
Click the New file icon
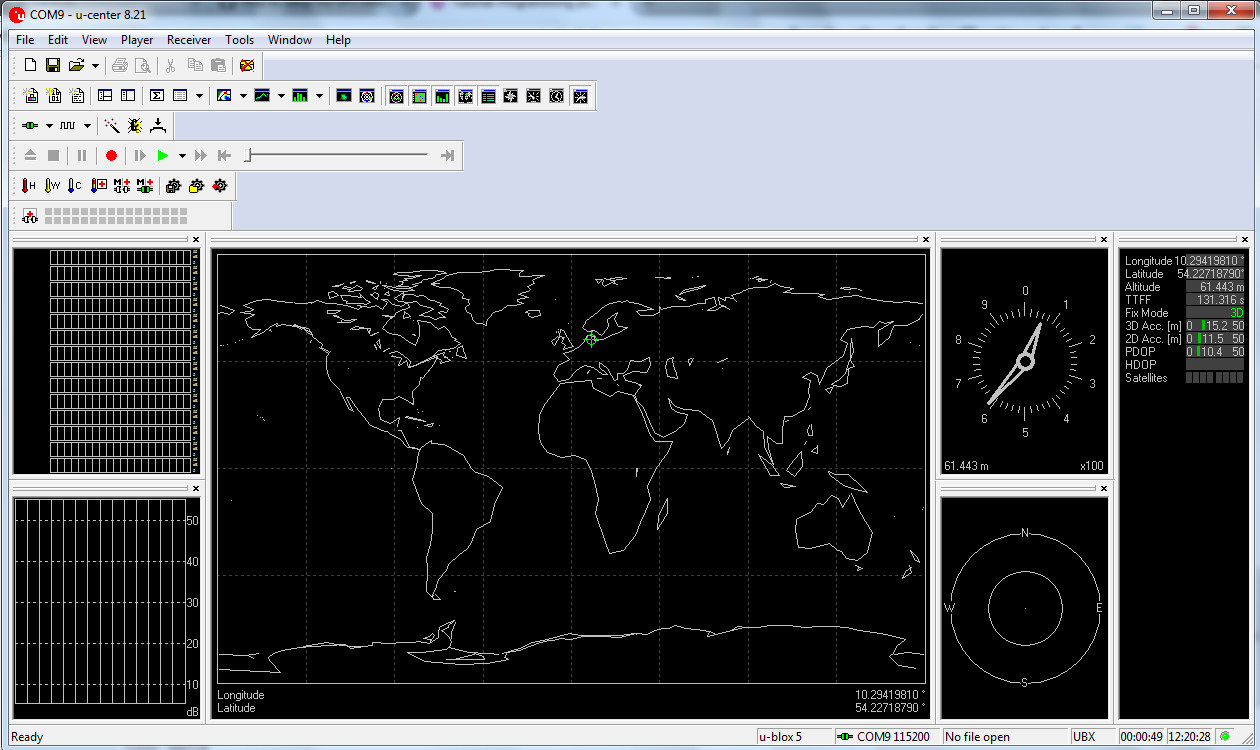(x=30, y=66)
